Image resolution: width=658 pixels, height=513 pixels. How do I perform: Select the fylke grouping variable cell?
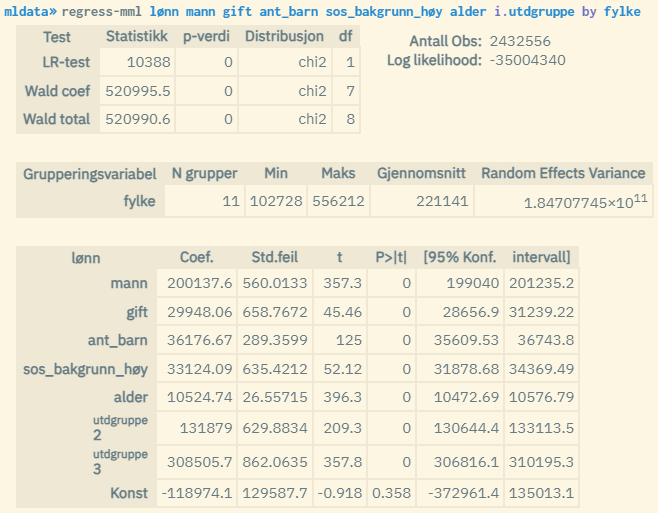pos(138,201)
